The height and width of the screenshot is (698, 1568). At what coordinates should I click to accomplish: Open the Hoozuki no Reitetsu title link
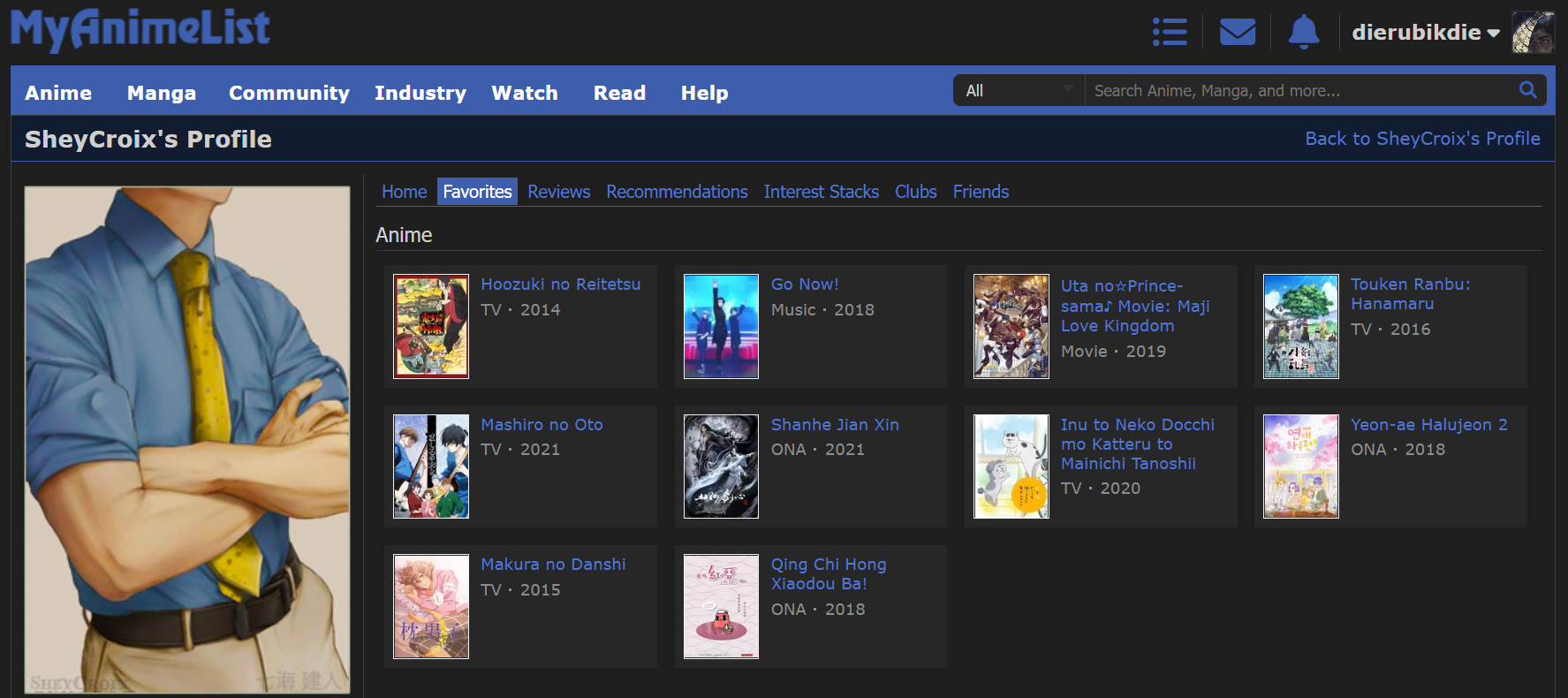click(561, 285)
